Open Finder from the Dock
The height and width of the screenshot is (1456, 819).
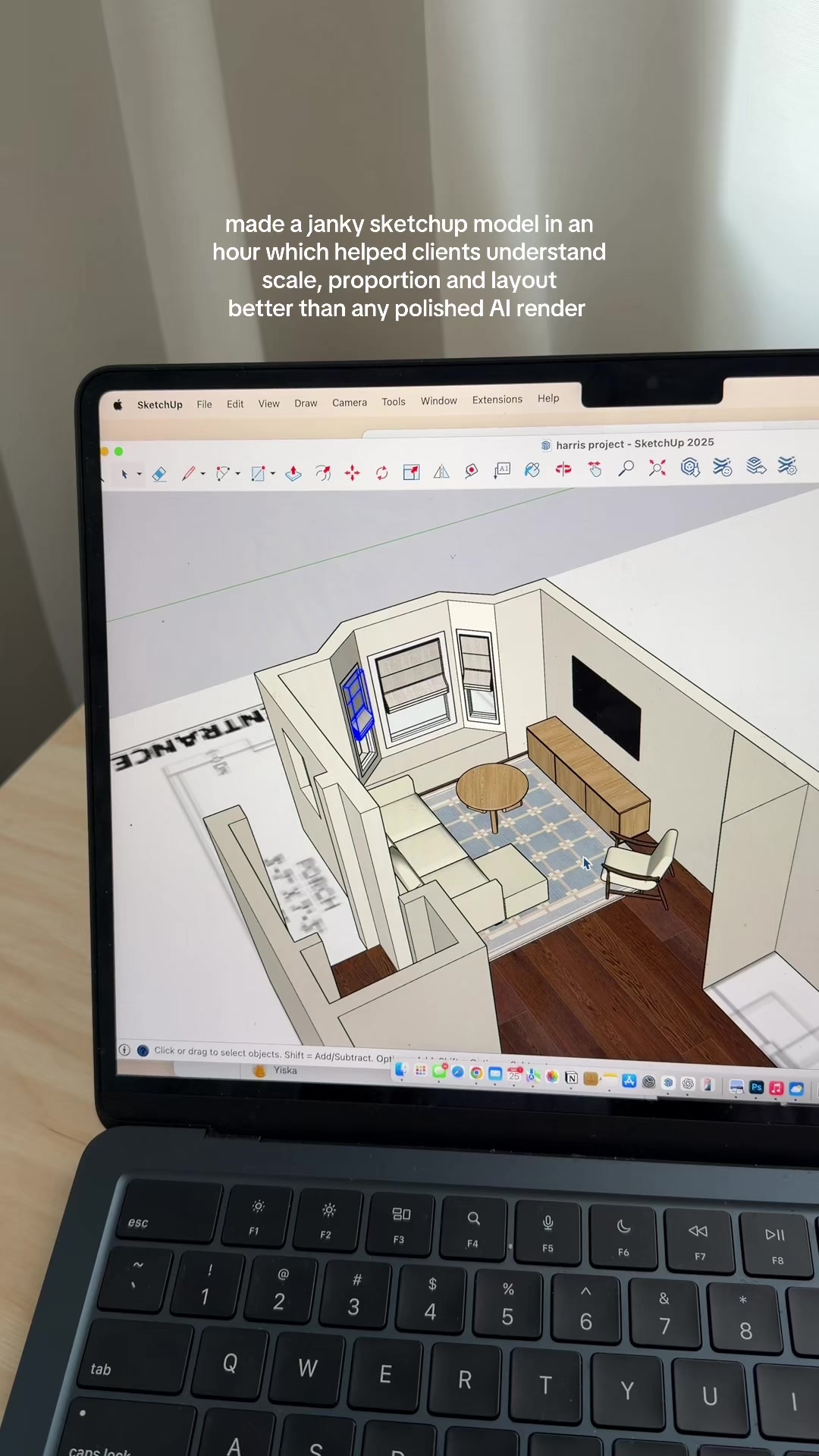coord(401,1068)
